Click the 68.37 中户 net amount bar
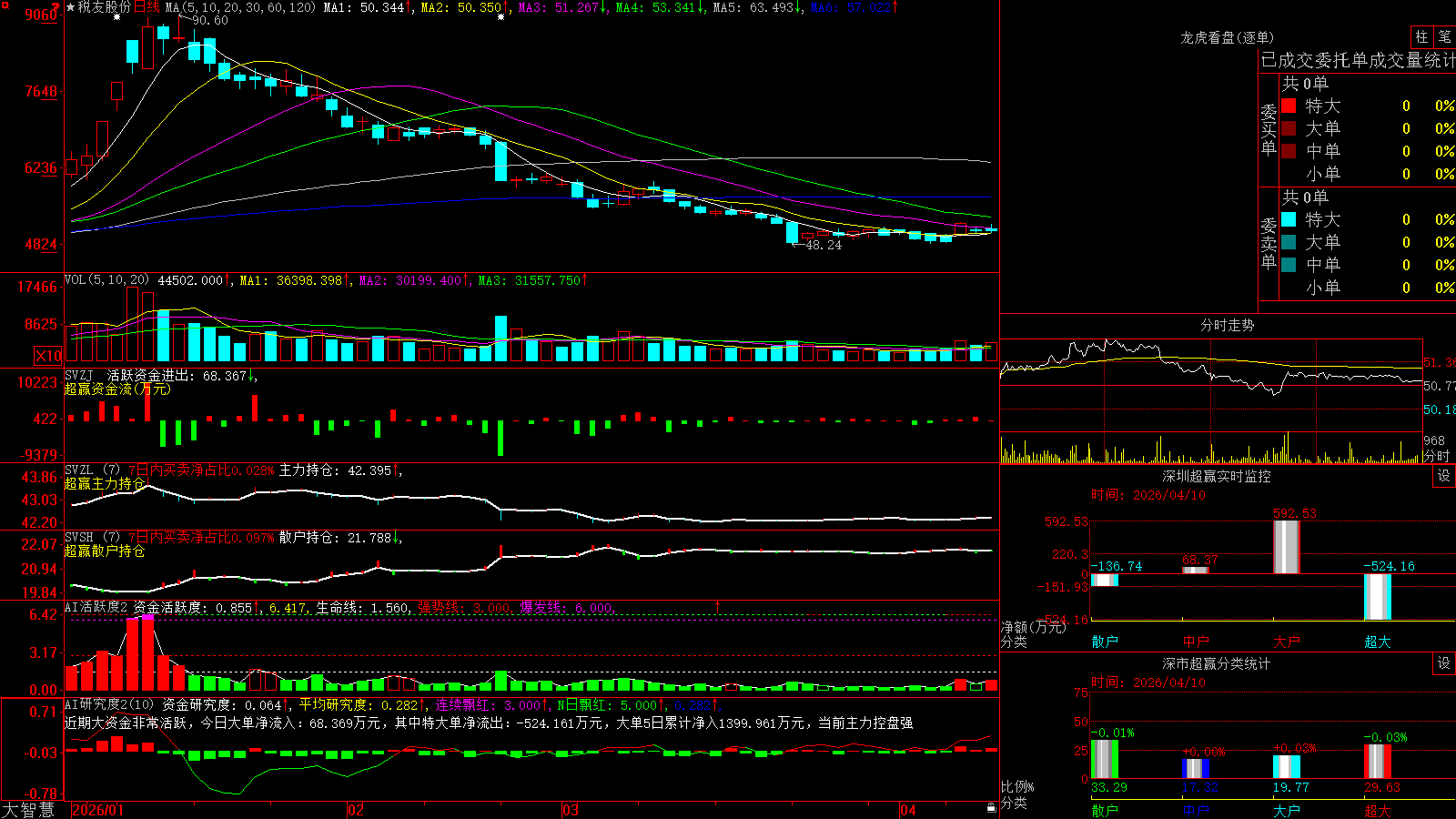This screenshot has height=819, width=1456. [x=1196, y=570]
